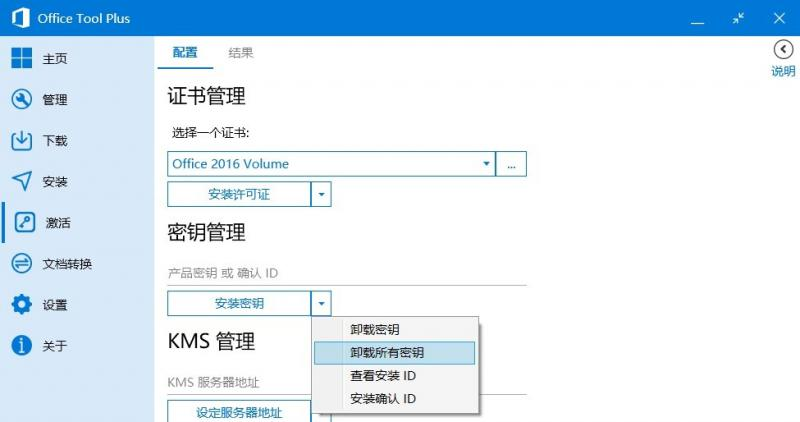Open the Office 2016 Volume certificate dropdown
The image size is (800, 422).
[x=331, y=164]
